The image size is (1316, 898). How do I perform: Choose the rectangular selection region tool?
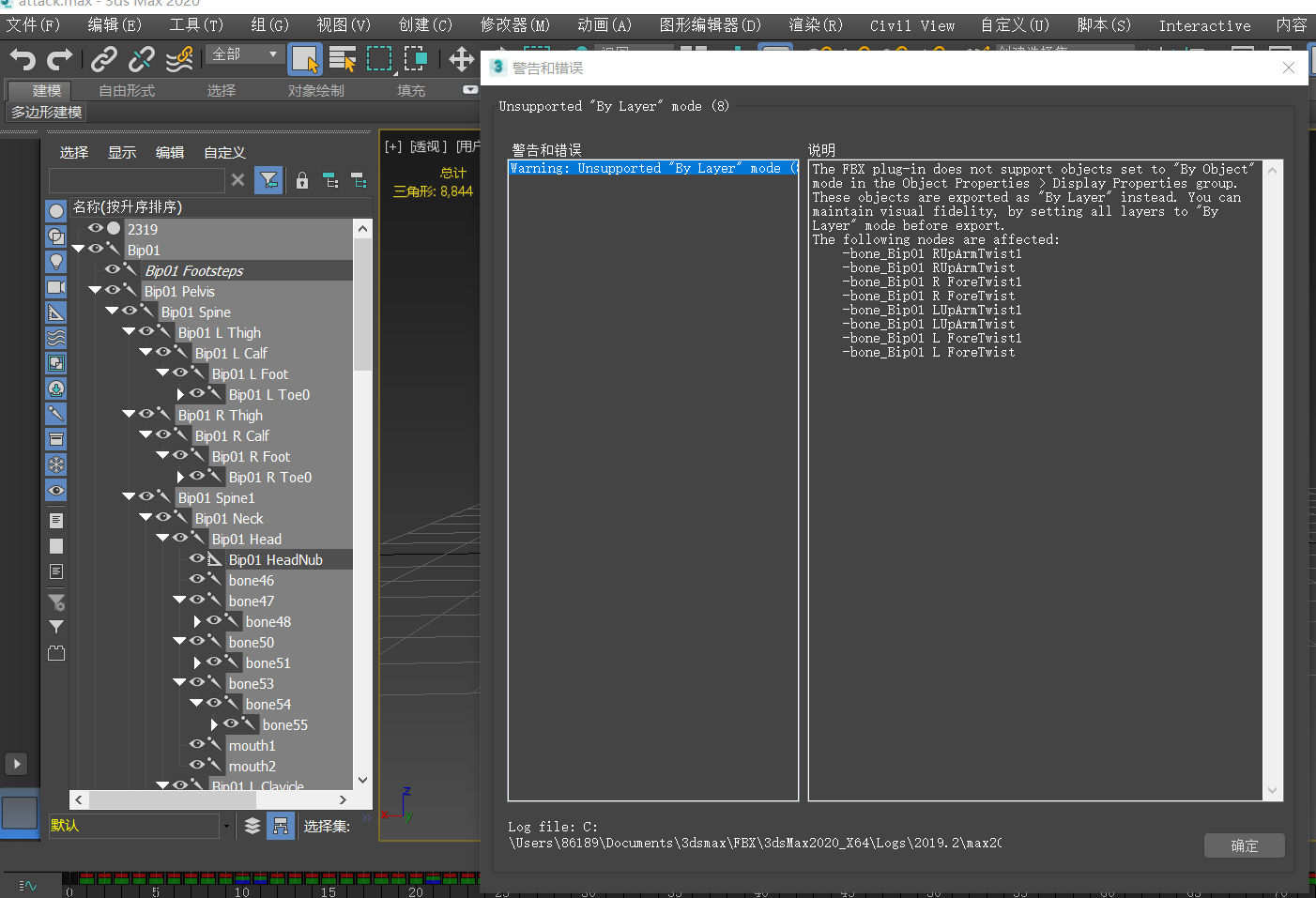[x=379, y=59]
